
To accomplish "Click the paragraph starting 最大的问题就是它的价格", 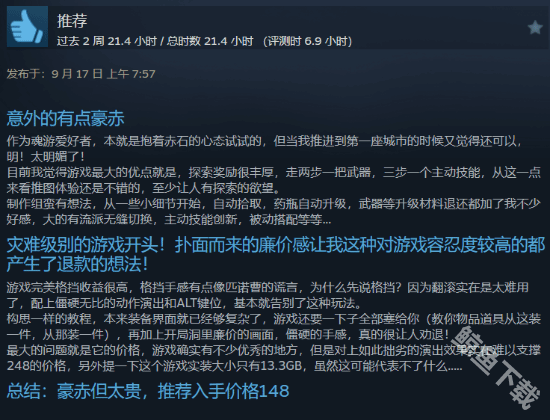I will 274,358.
